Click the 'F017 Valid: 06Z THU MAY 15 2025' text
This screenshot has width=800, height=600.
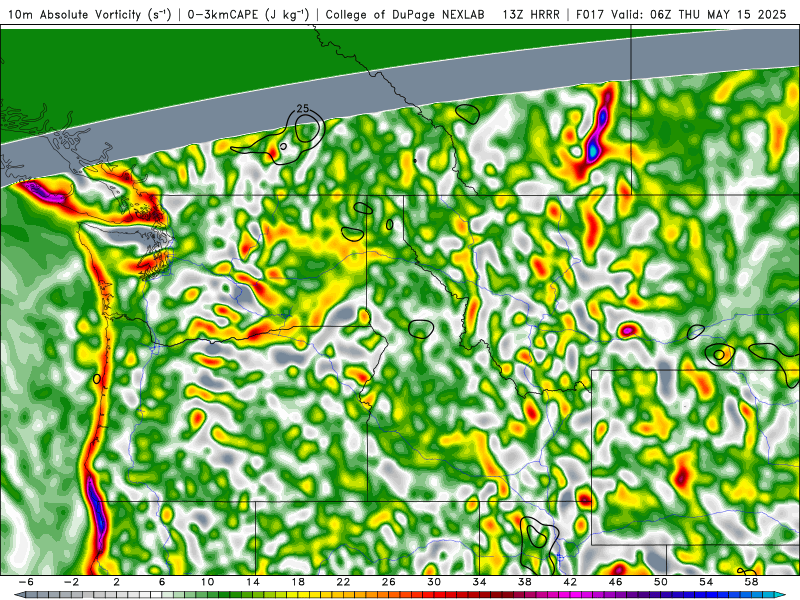pyautogui.click(x=681, y=14)
